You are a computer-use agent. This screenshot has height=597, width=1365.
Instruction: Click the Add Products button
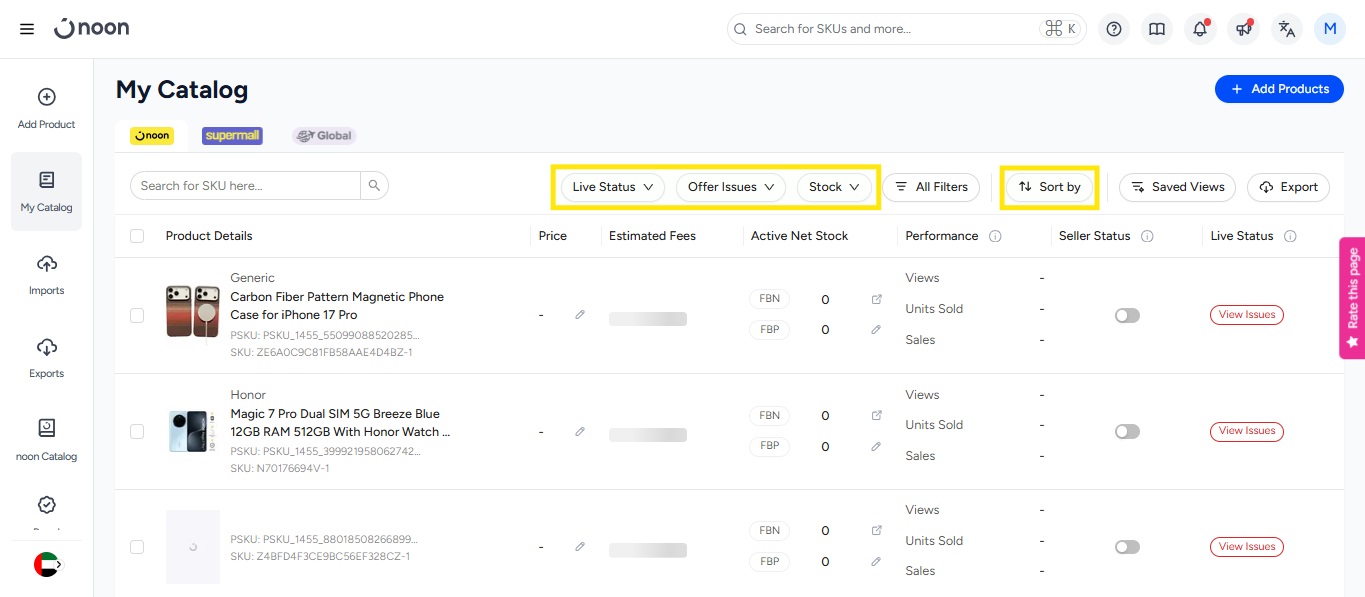coord(1279,89)
